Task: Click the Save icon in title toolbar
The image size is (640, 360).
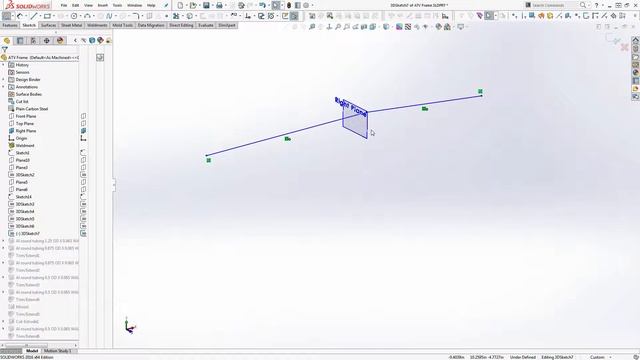Action: click(x=206, y=5)
